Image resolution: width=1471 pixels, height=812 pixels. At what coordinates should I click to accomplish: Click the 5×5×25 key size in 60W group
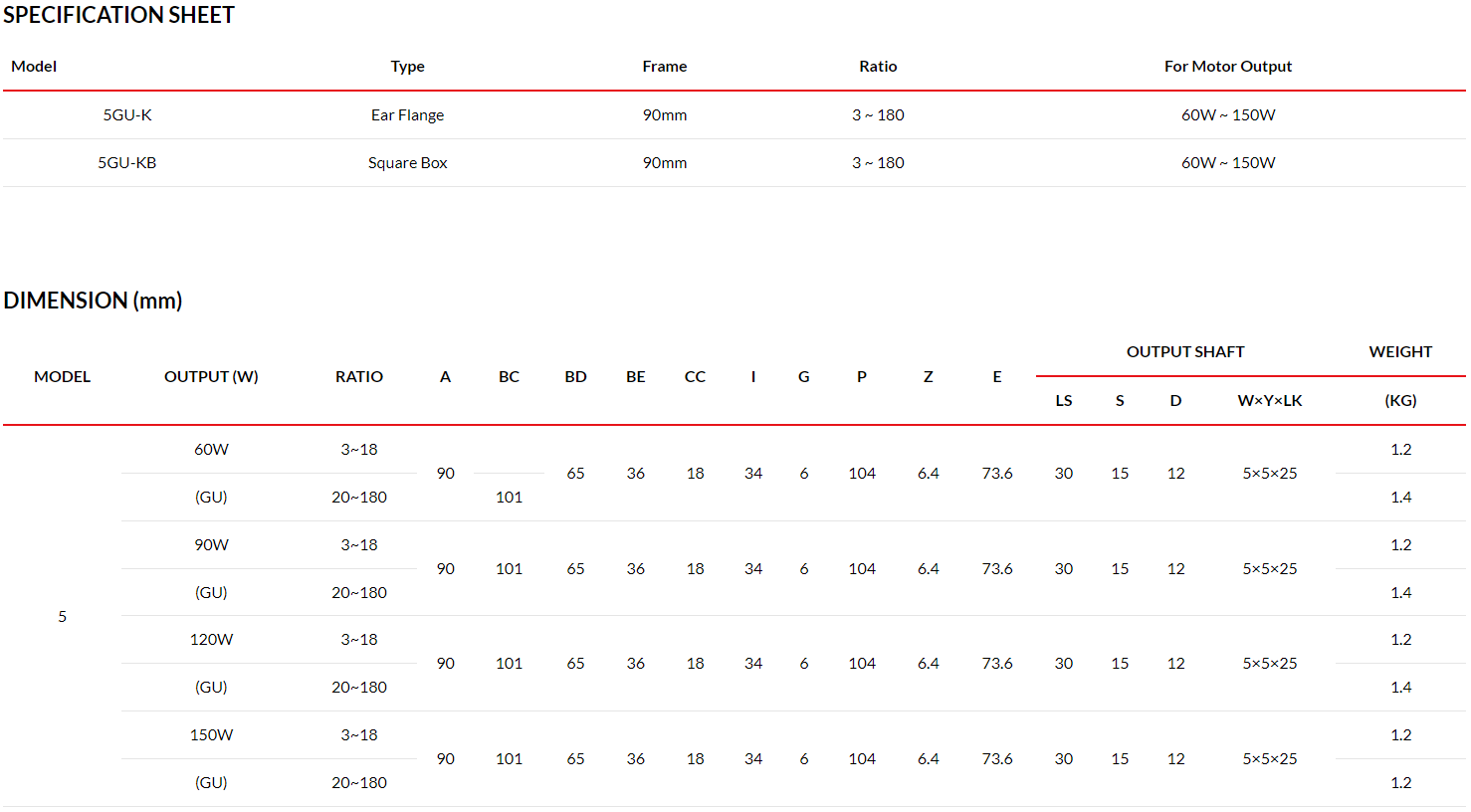tap(1270, 474)
